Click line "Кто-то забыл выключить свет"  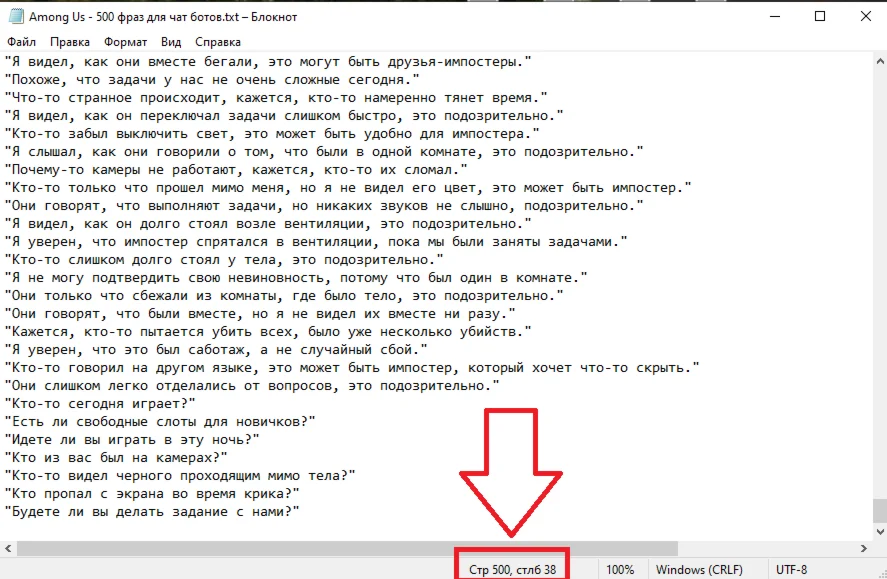pos(272,133)
